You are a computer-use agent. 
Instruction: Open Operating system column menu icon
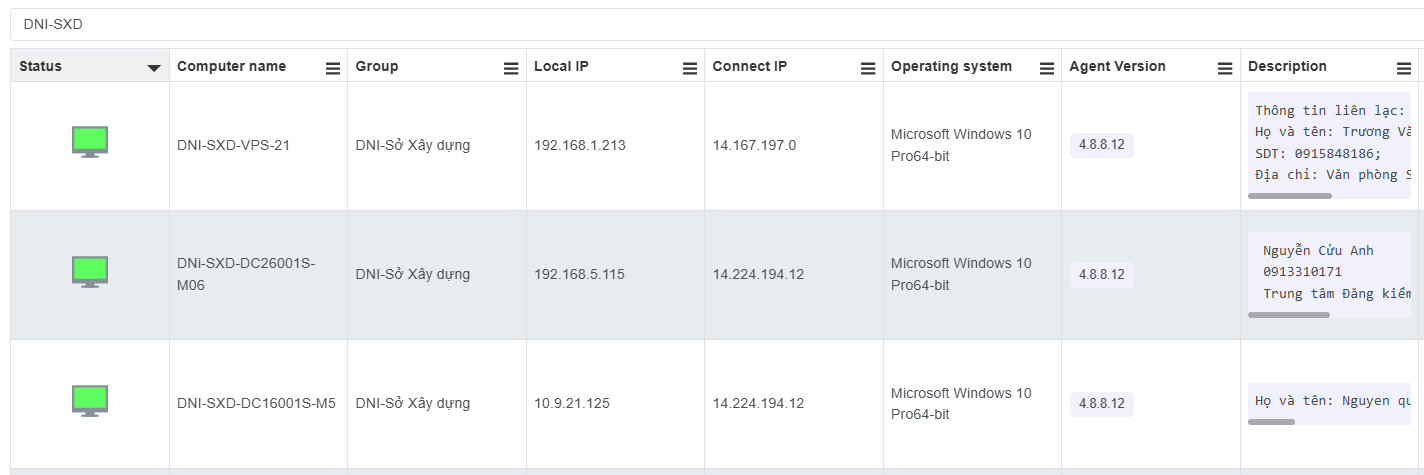click(1046, 68)
